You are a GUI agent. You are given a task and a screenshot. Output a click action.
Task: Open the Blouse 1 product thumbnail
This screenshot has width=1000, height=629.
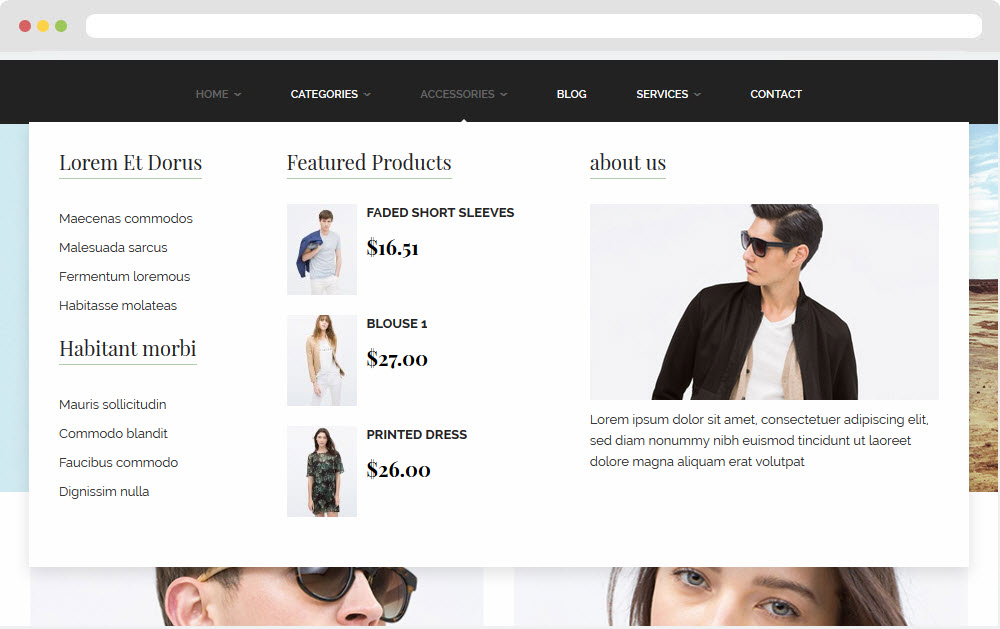coord(322,360)
